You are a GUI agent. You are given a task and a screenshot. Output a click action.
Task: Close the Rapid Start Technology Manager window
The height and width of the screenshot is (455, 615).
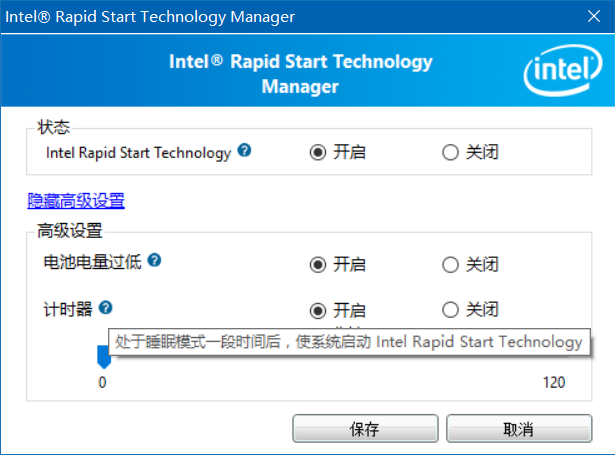(x=587, y=16)
